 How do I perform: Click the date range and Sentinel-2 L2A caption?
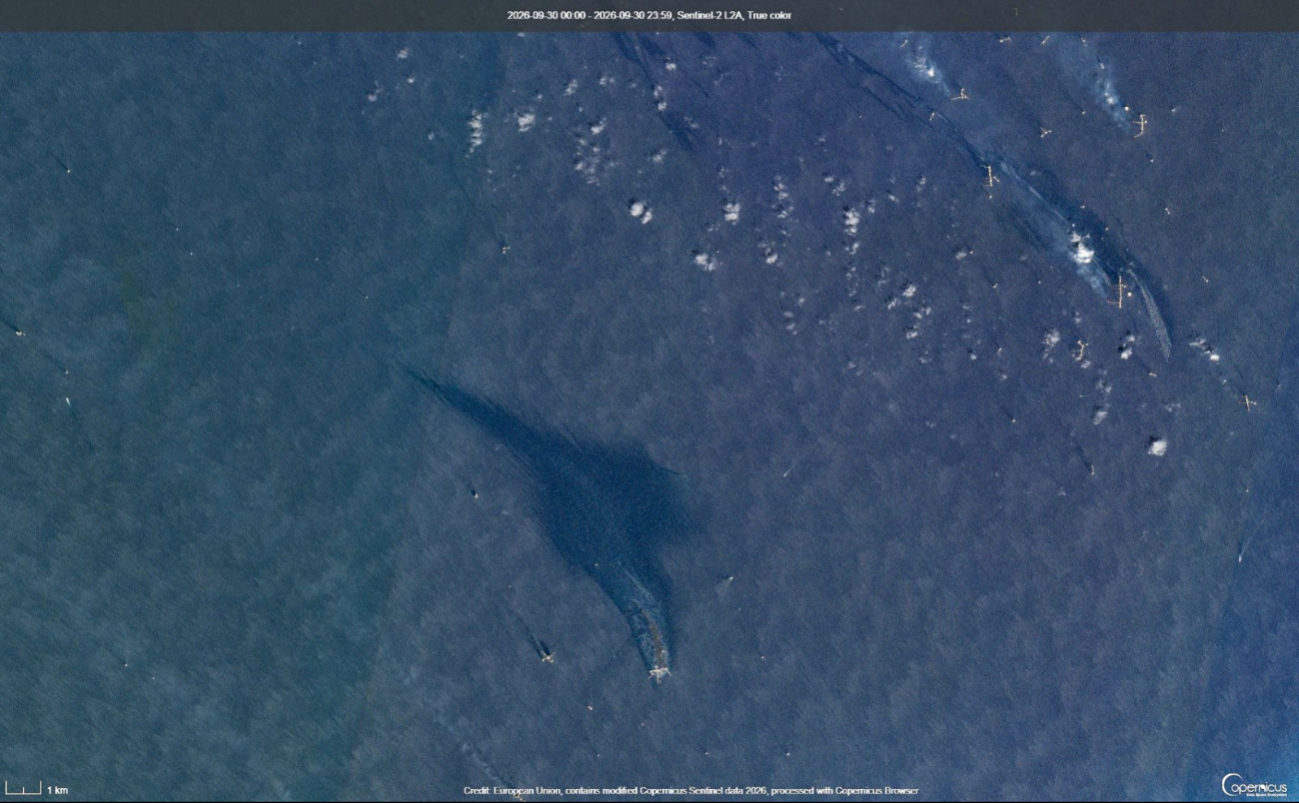[x=649, y=15]
